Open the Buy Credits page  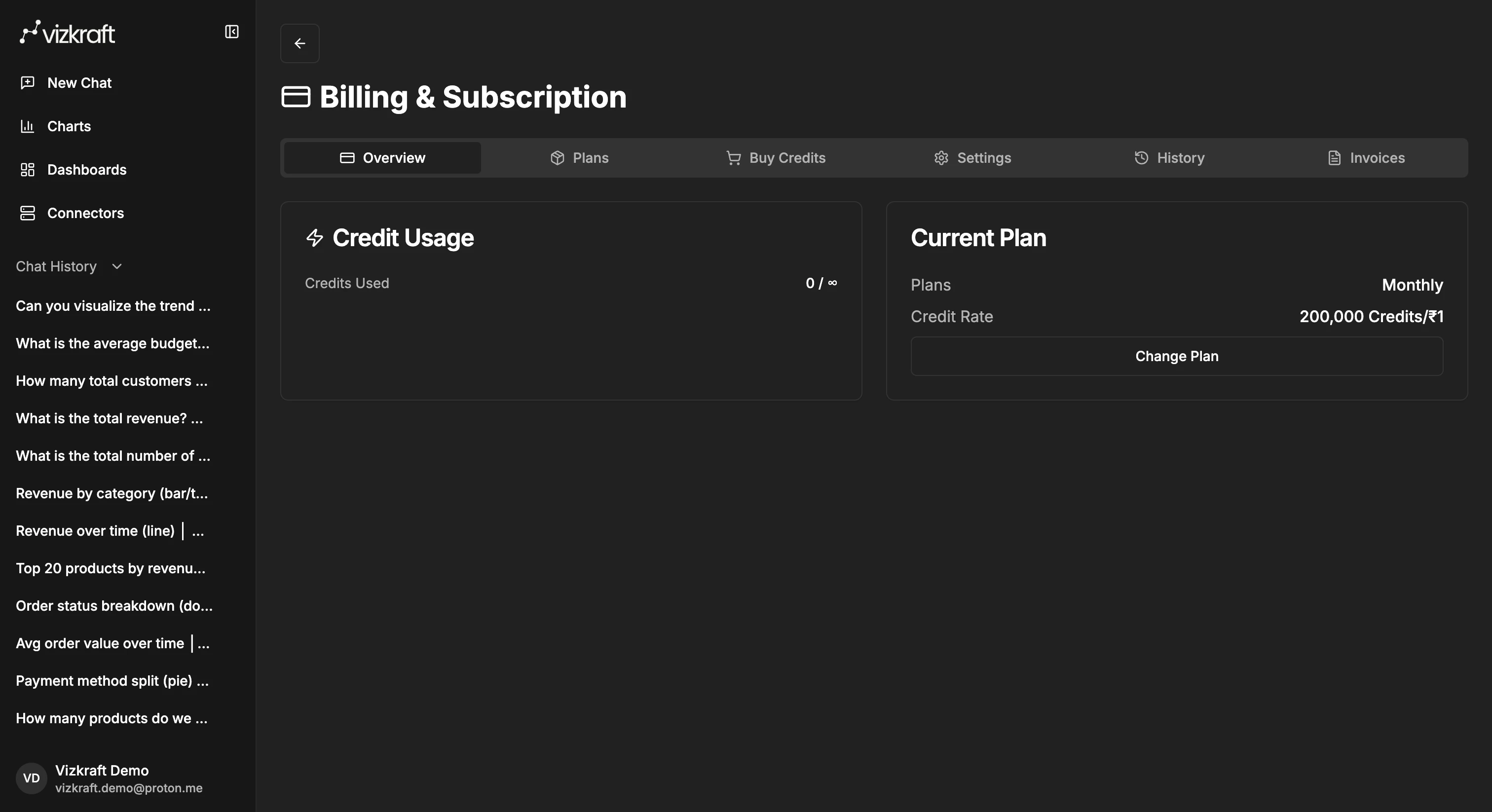(776, 157)
